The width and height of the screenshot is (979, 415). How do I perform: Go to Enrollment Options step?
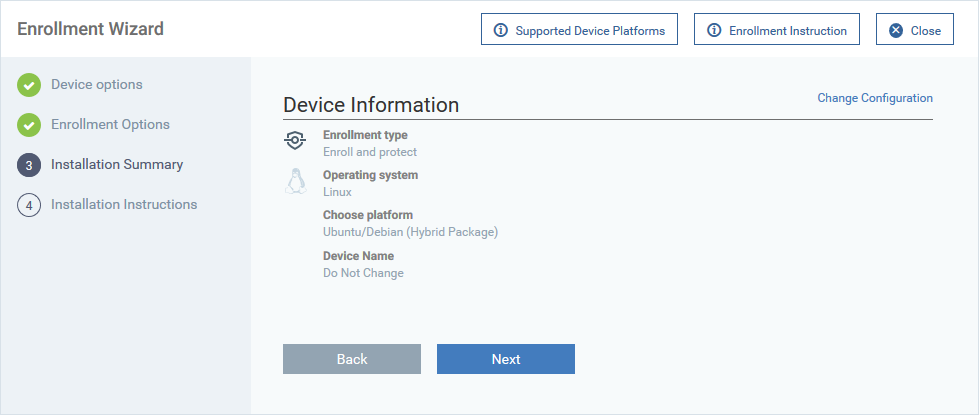(x=111, y=124)
